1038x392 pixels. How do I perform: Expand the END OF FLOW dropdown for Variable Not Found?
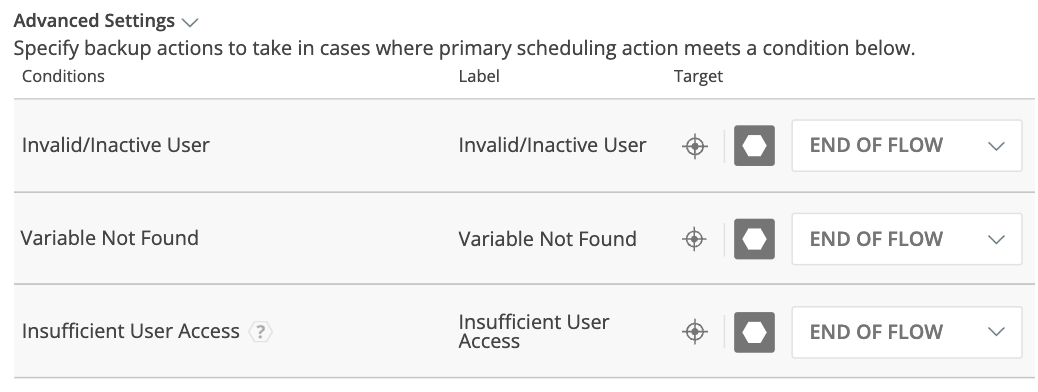pyautogui.click(x=907, y=239)
